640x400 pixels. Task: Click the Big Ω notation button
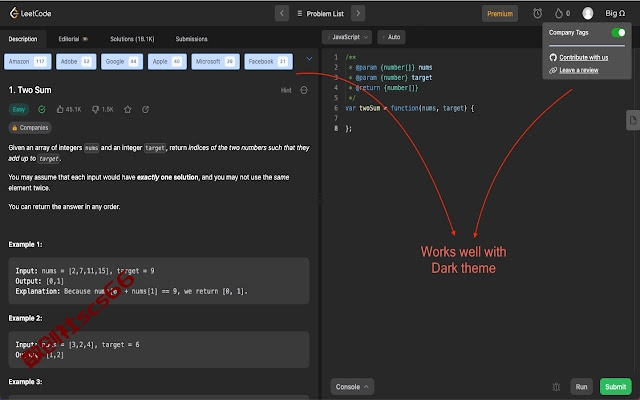pos(615,13)
